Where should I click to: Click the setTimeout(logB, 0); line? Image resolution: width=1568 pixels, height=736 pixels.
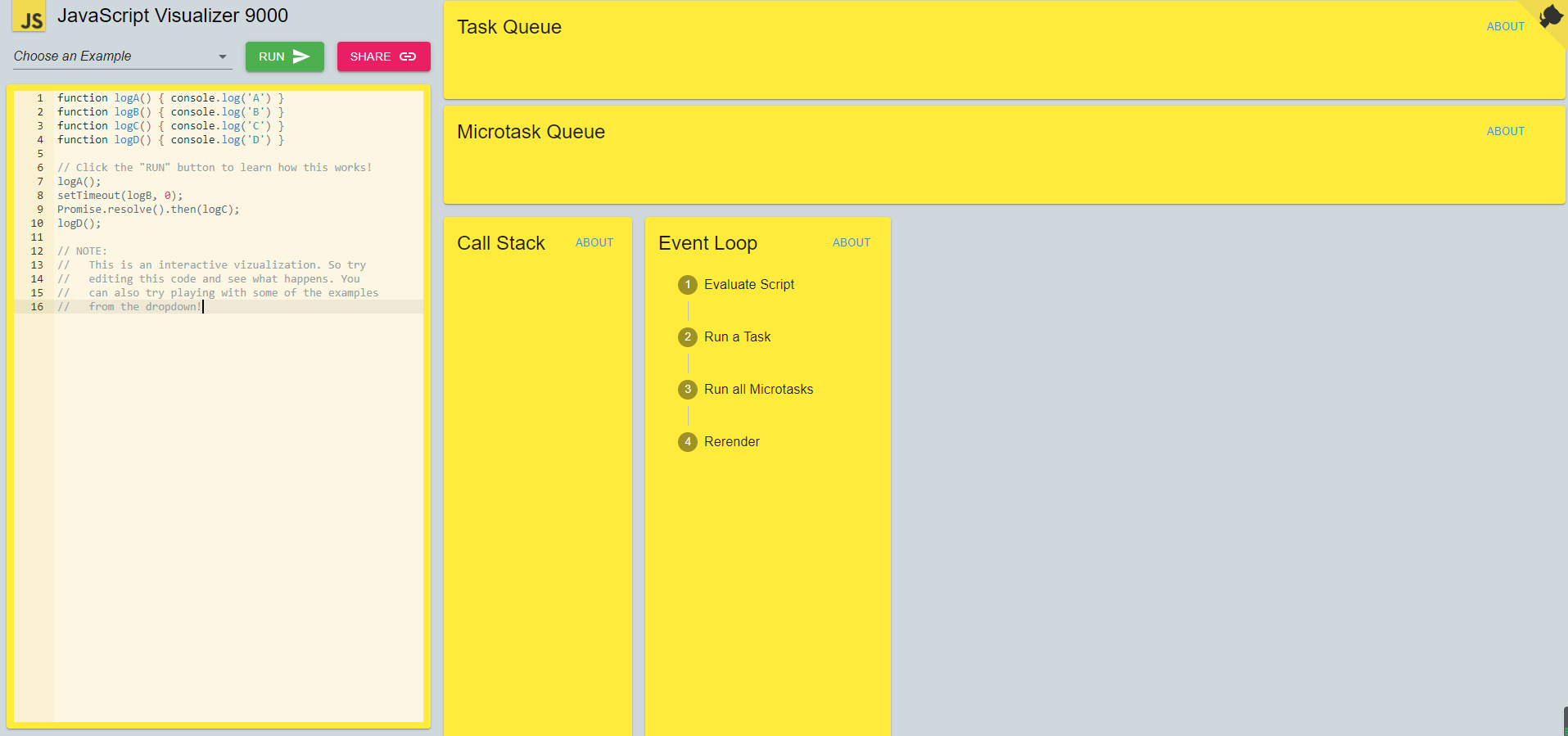coord(120,196)
